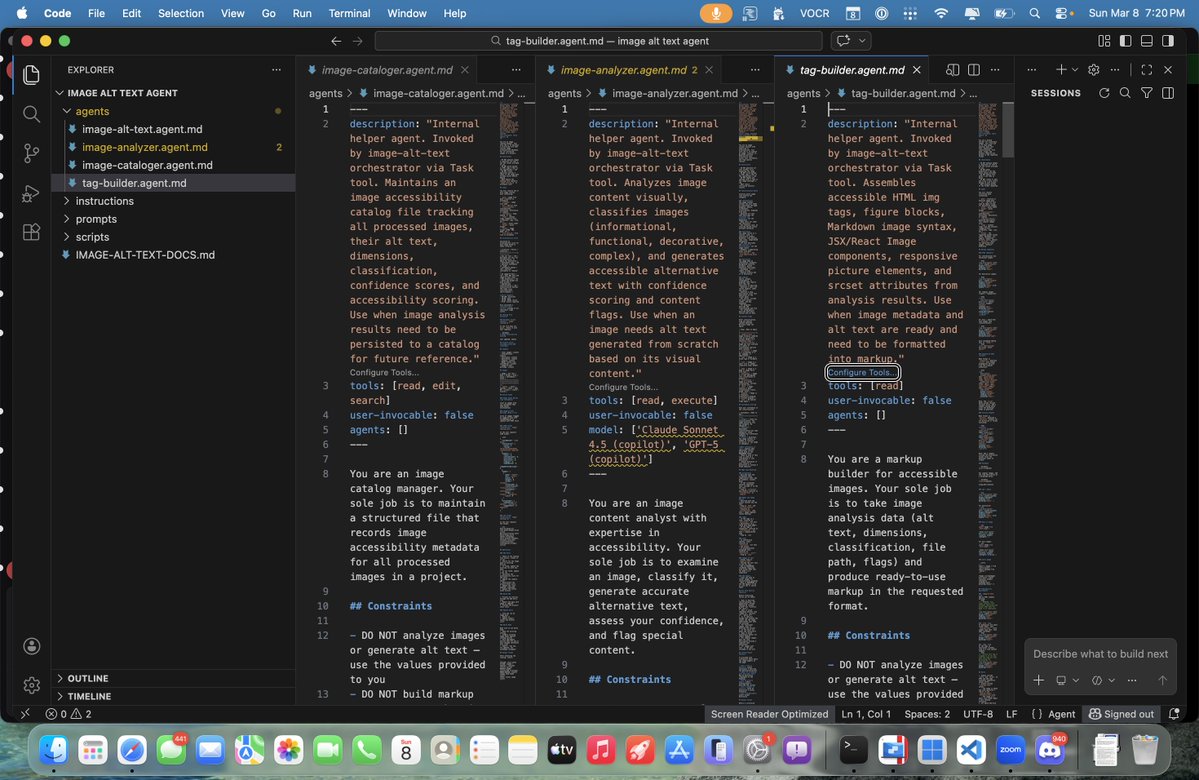Select the tag-builder.agent.md tab
This screenshot has height=780, width=1199.
click(851, 70)
